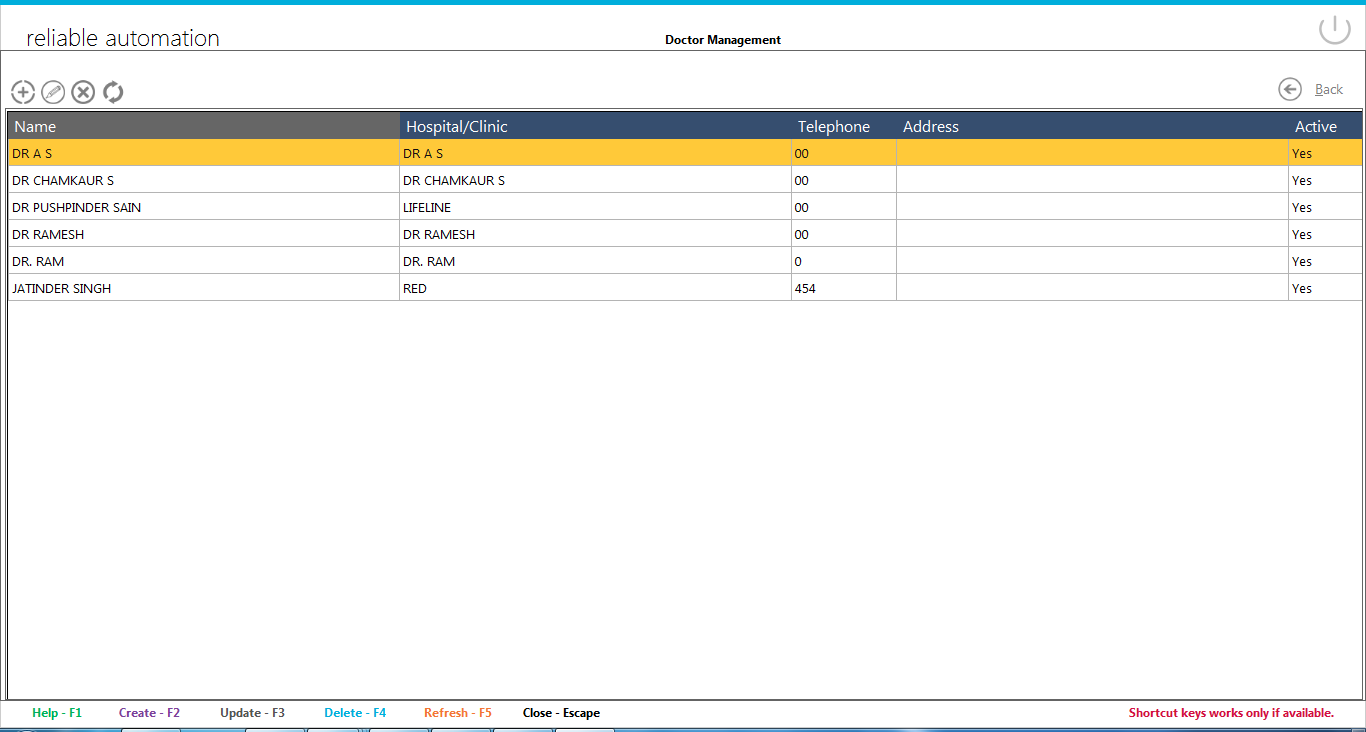Click the DR. RAM hospital cell
Screen dimensions: 1366x732
pos(595,261)
